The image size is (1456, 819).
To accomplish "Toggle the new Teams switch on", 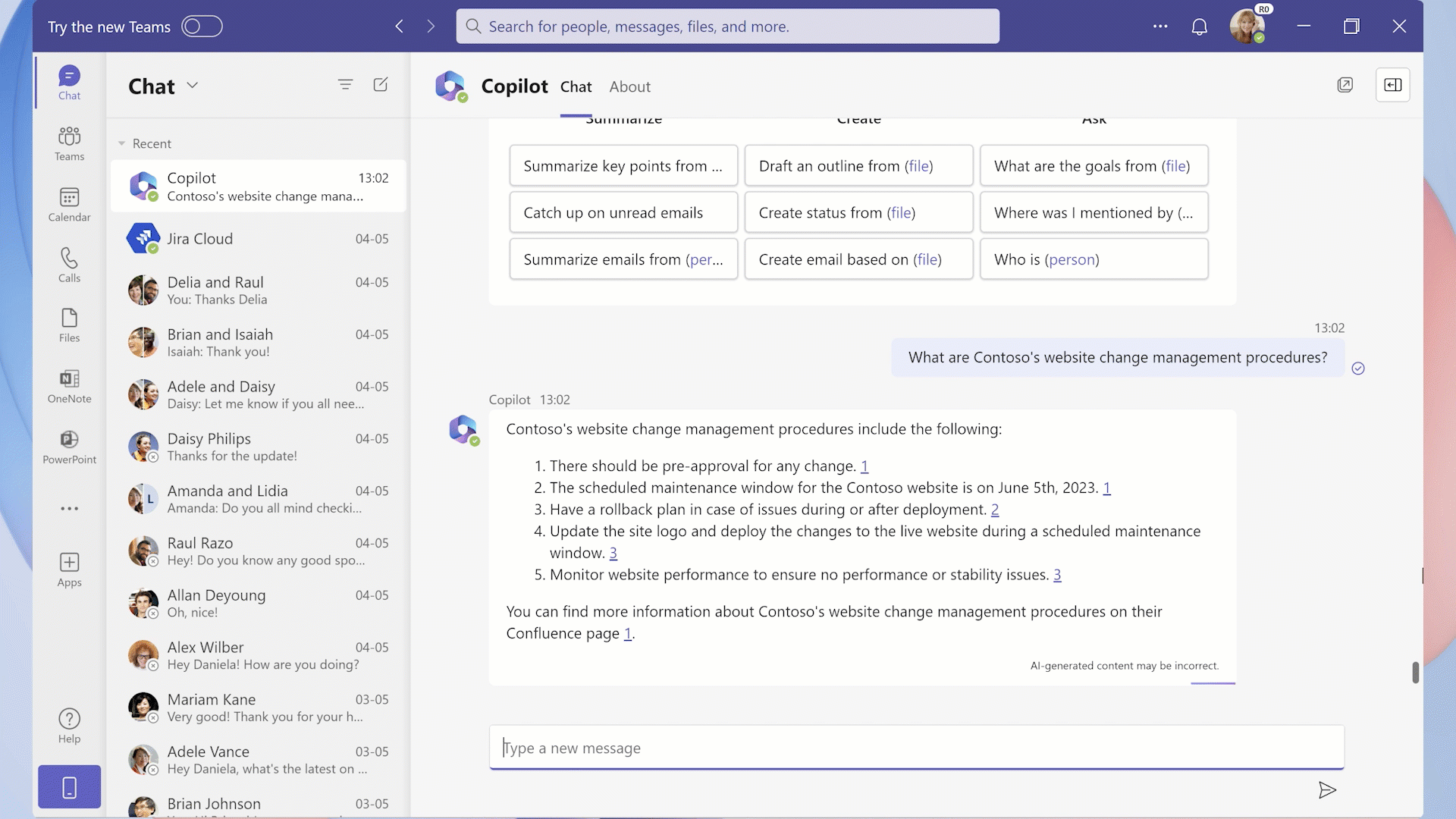I will click(201, 26).
